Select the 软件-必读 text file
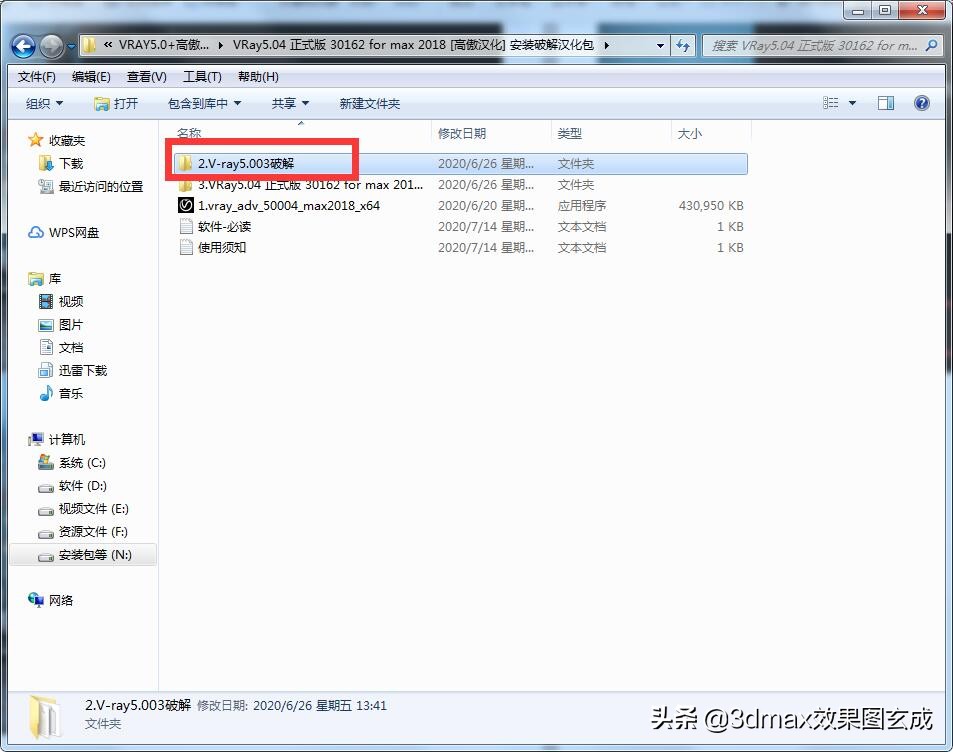Viewport: 953px width, 752px height. tap(461, 227)
